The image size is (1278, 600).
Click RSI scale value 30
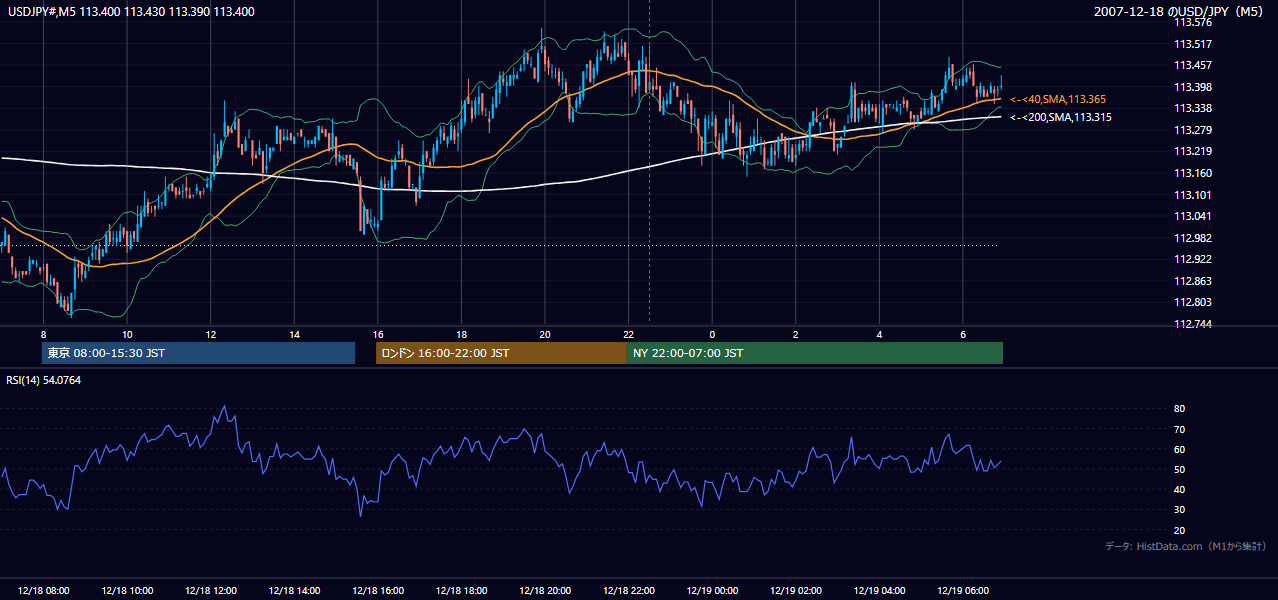1180,510
